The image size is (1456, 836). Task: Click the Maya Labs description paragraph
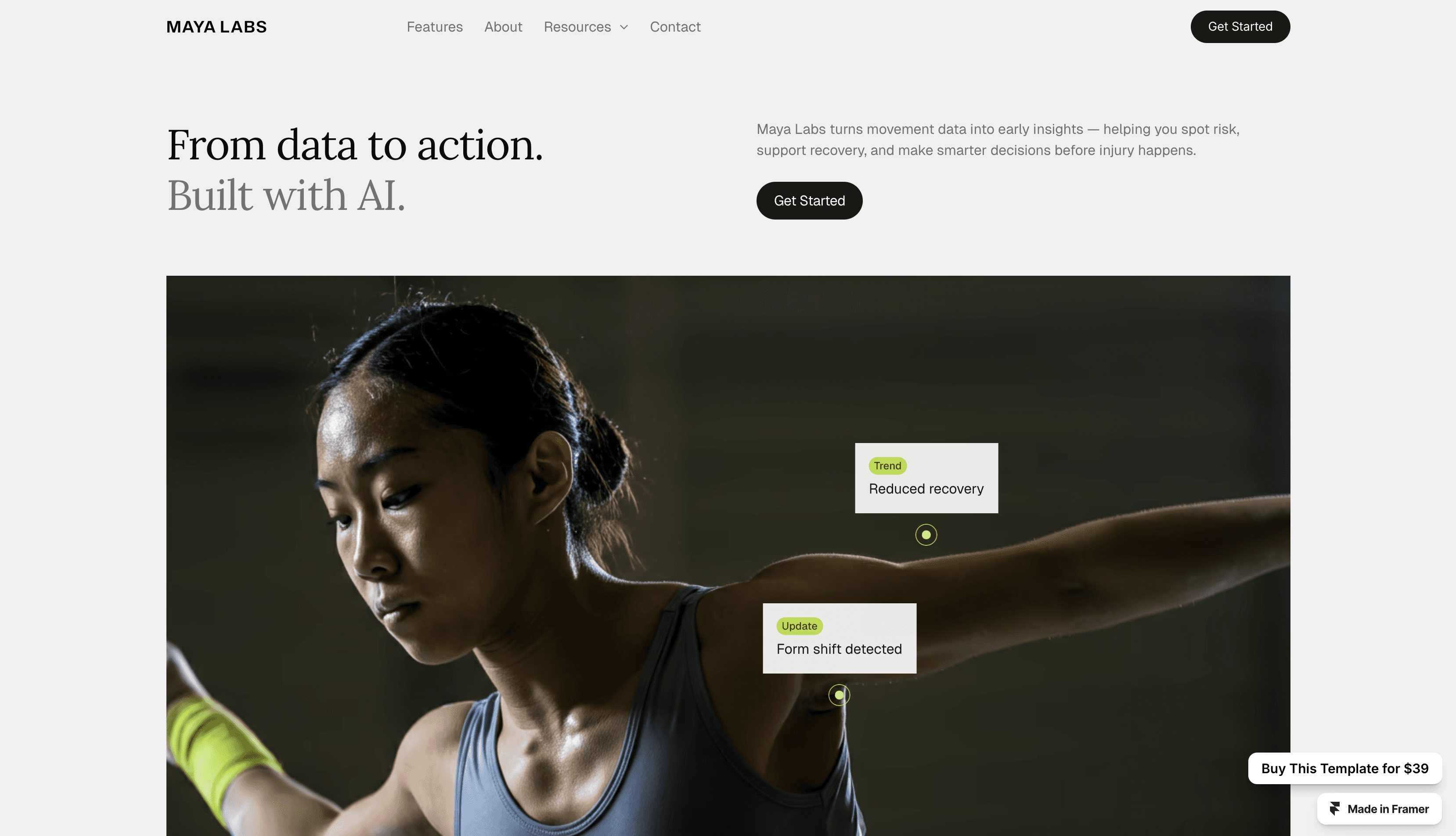point(998,140)
